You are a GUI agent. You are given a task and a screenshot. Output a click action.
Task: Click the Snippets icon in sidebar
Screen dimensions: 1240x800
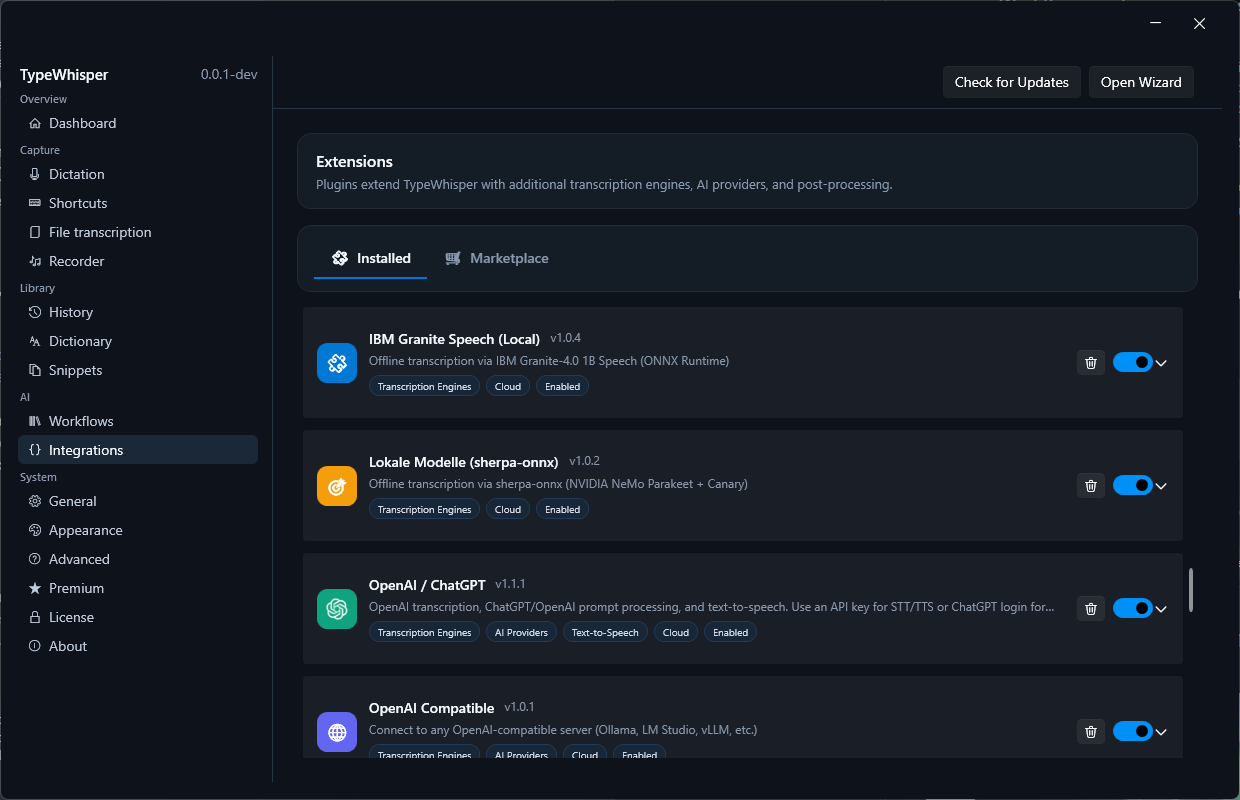point(35,370)
